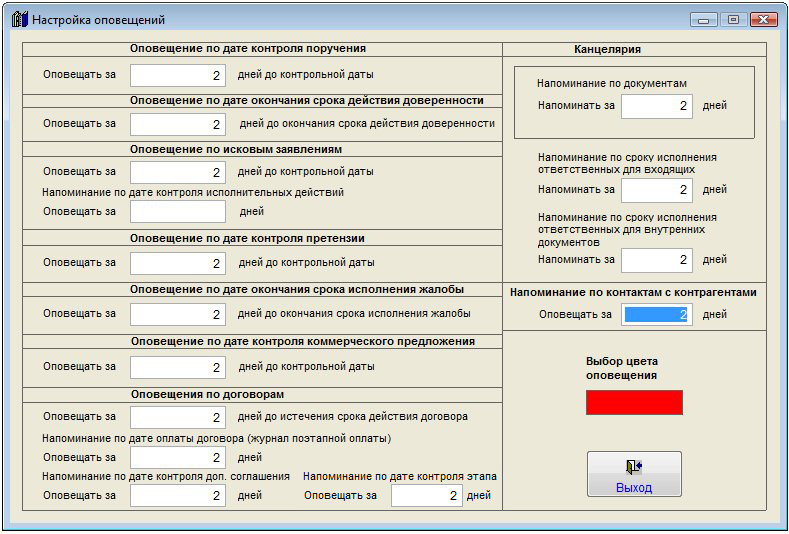Click heading Оповещение по дате контроля поручения
Image resolution: width=789 pixels, height=534 pixels.
click(x=248, y=48)
